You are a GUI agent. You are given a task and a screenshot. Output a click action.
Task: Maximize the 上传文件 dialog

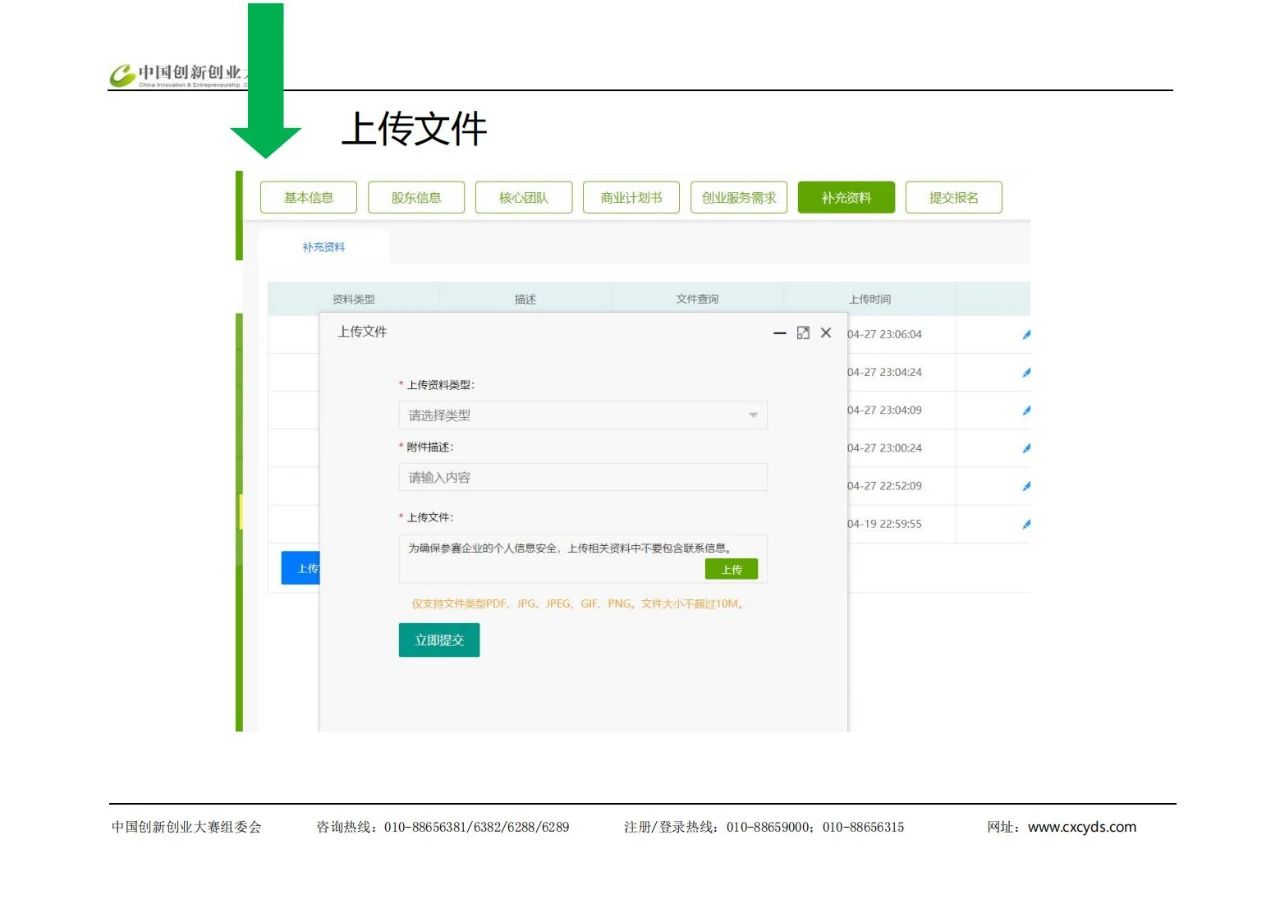pos(803,333)
